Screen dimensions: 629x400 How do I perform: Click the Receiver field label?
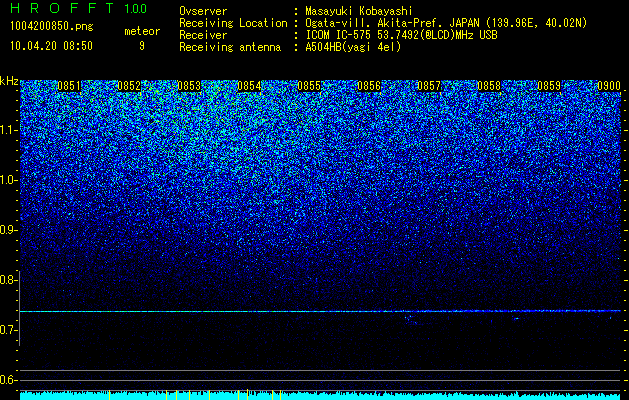click(x=203, y=35)
